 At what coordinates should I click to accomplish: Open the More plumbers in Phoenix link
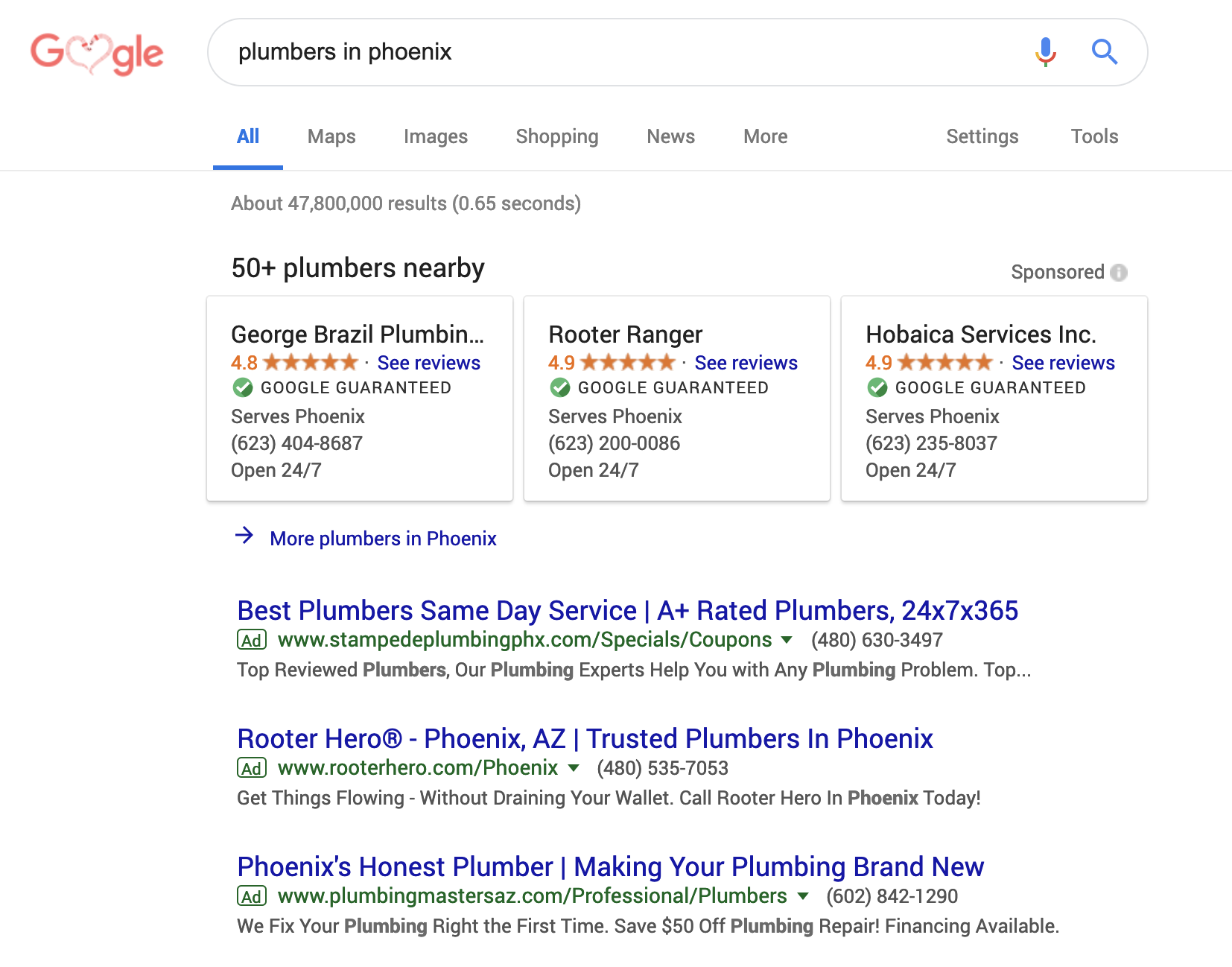click(x=383, y=539)
